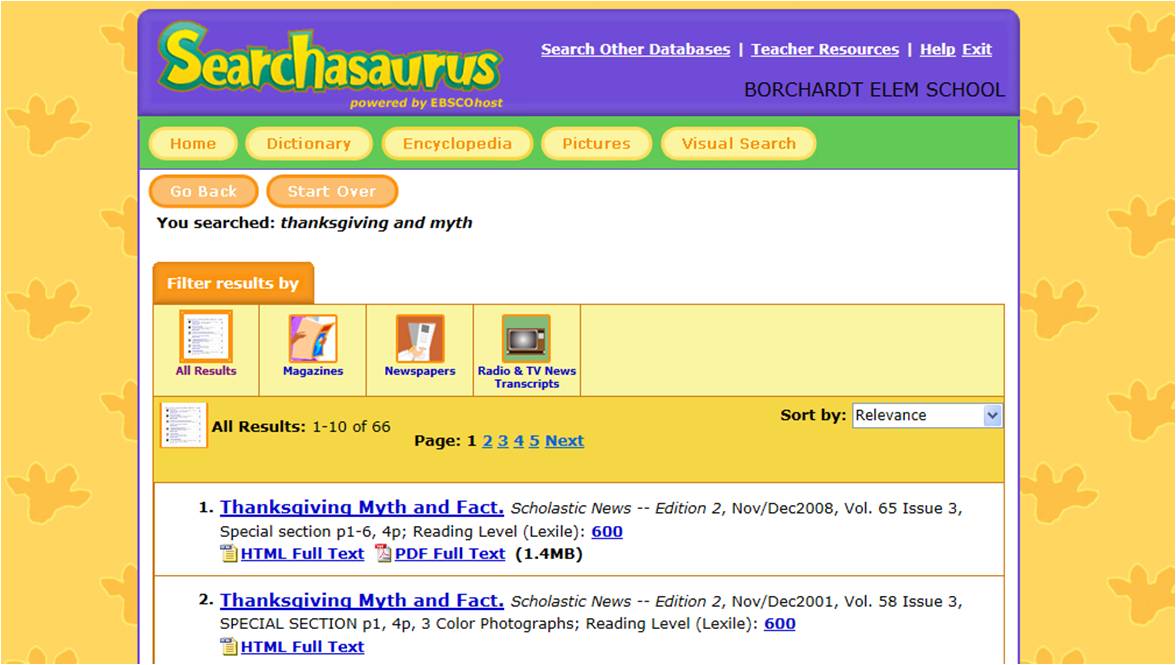Click the Magazines filter label
The height and width of the screenshot is (665, 1176).
[x=313, y=371]
